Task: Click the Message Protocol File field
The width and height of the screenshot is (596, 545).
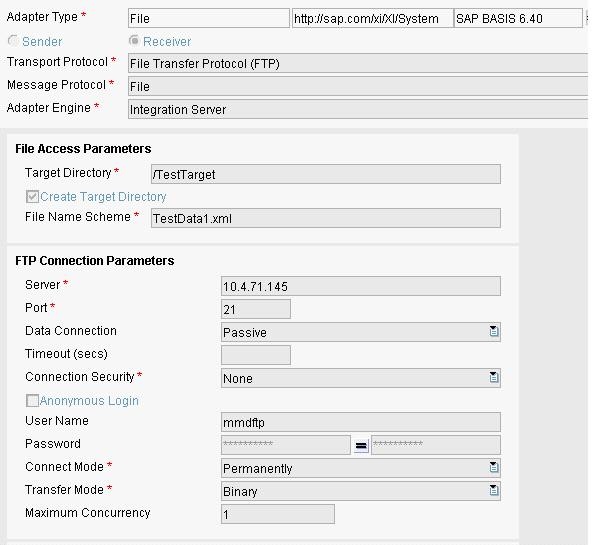Action: [358, 86]
